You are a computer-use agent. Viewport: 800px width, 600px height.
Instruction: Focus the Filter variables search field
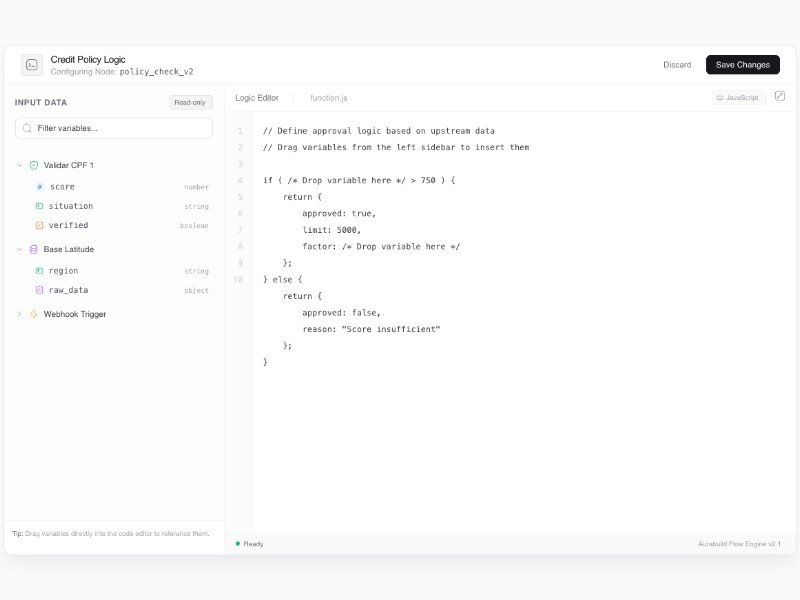click(120, 128)
